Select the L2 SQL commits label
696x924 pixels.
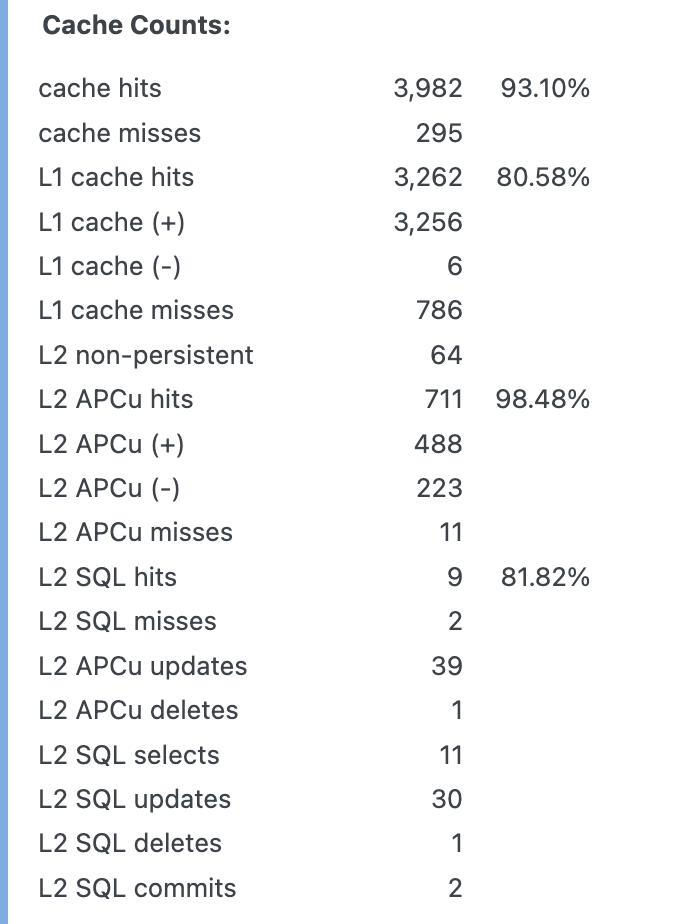coord(137,888)
